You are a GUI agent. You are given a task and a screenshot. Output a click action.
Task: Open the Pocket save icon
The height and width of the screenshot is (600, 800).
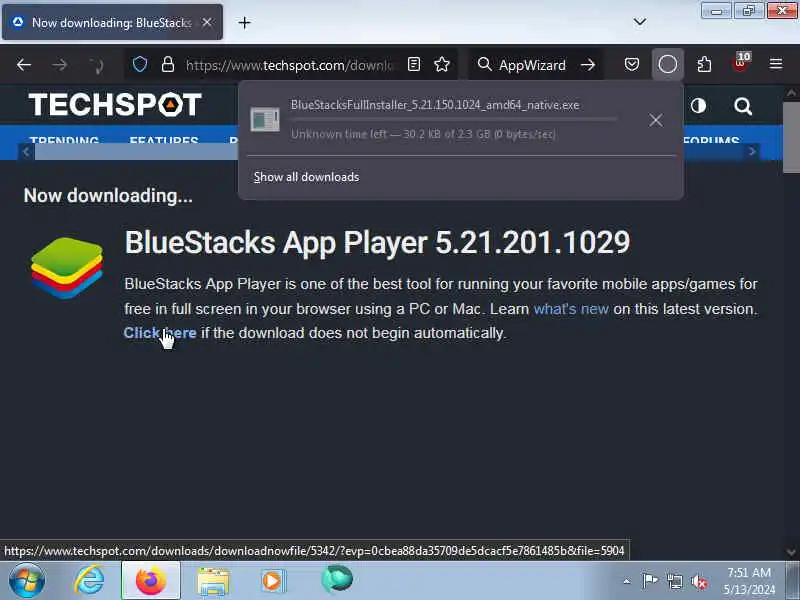tap(632, 64)
